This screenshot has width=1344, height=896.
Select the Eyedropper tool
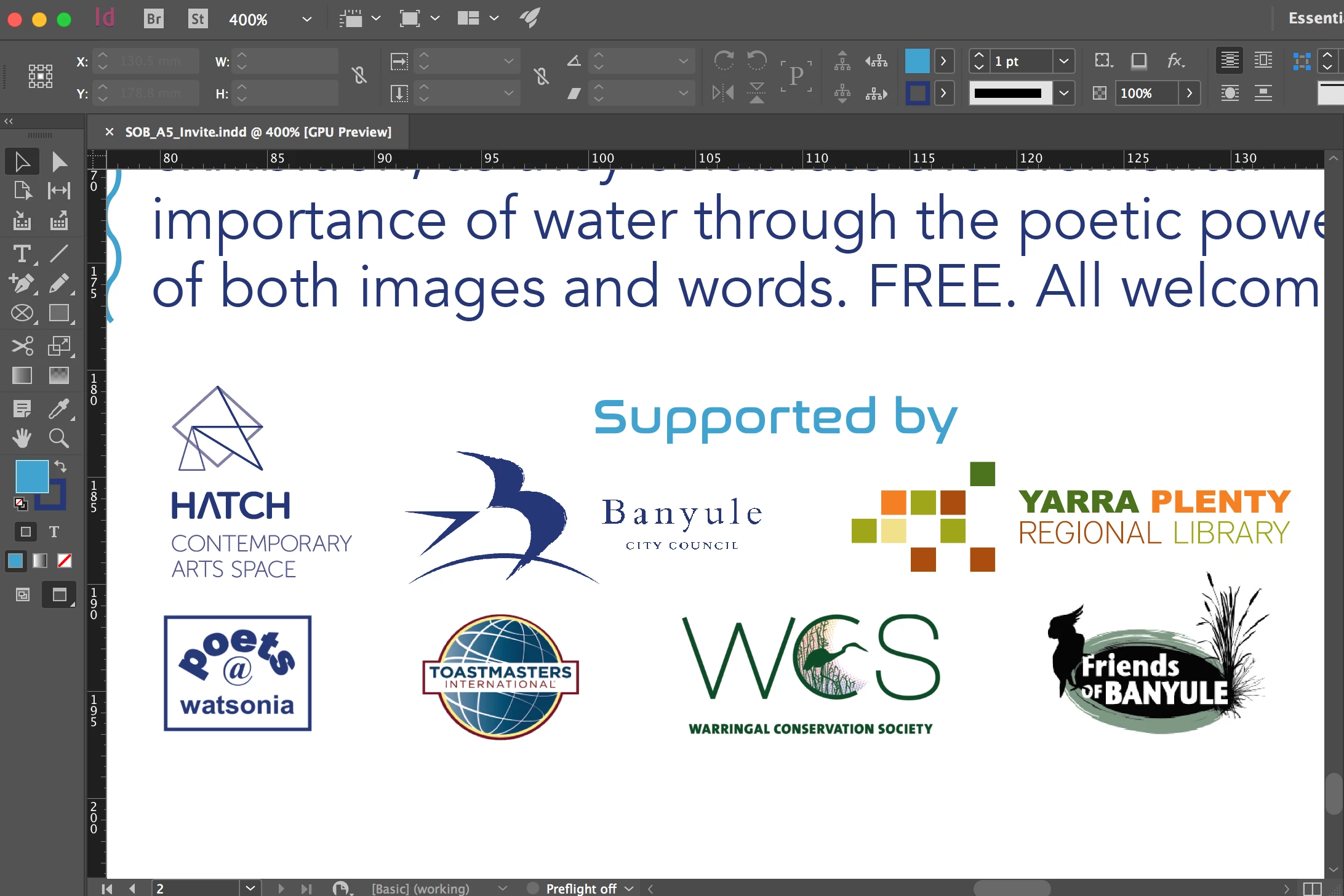click(x=59, y=409)
